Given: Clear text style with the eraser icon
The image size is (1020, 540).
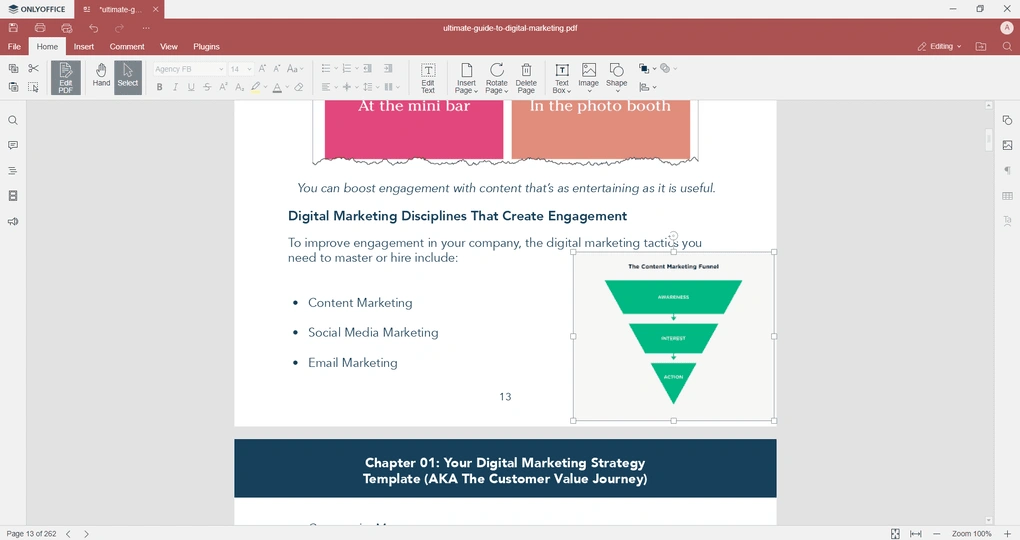Looking at the screenshot, I should tap(299, 87).
